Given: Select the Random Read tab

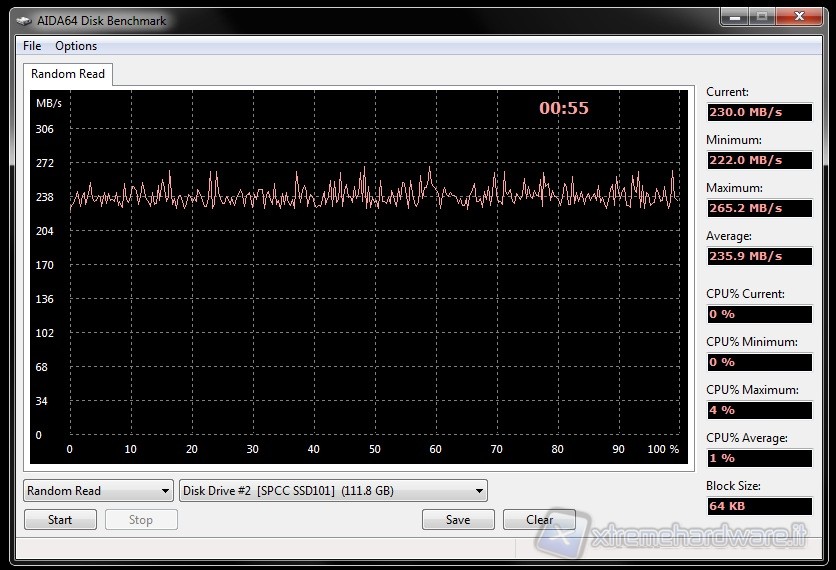Looking at the screenshot, I should tap(68, 74).
